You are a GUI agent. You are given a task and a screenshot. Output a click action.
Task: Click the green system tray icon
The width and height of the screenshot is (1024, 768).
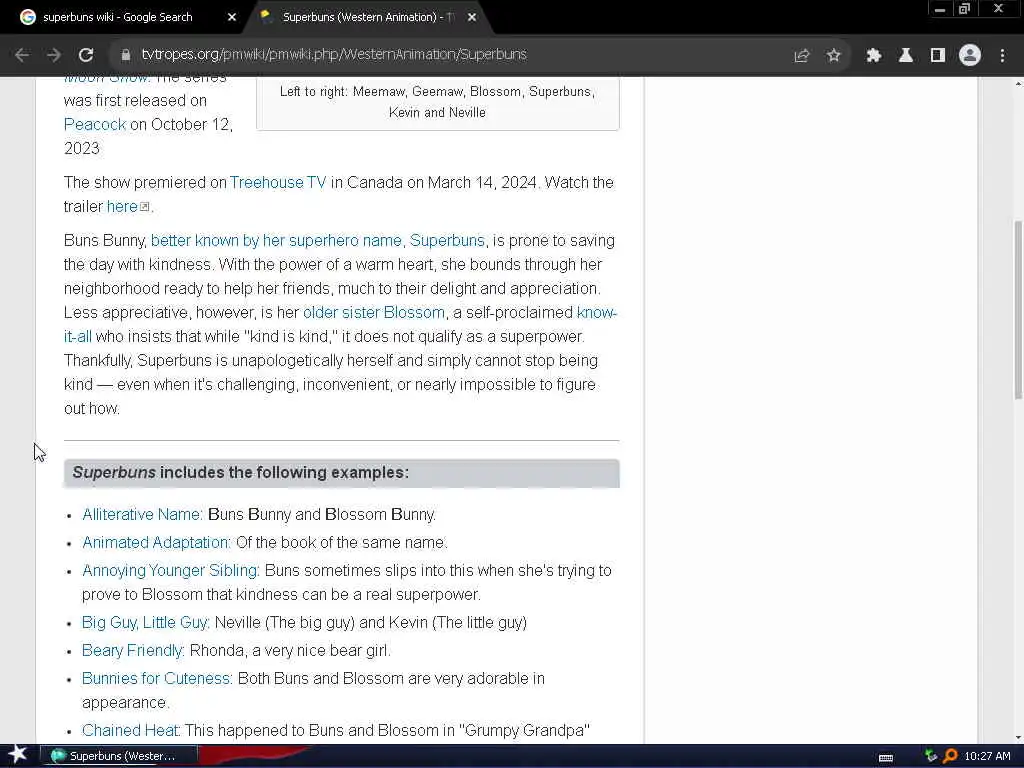(931, 756)
